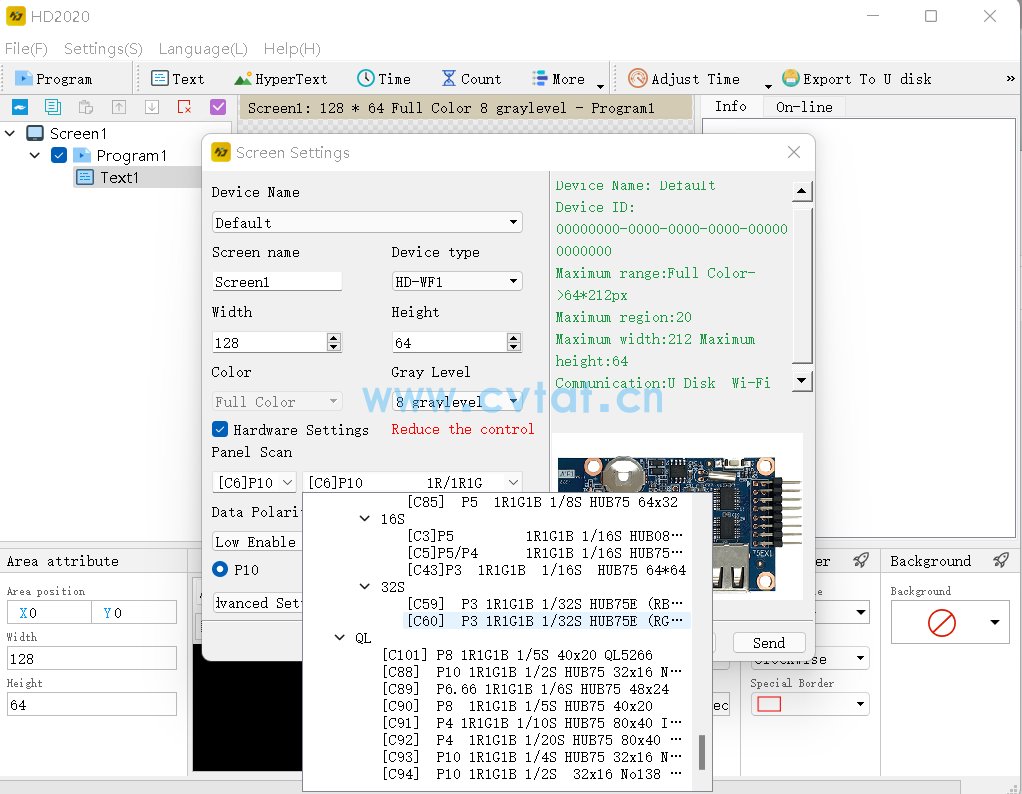Open the Adjust Time dropdown arrow

tap(768, 86)
